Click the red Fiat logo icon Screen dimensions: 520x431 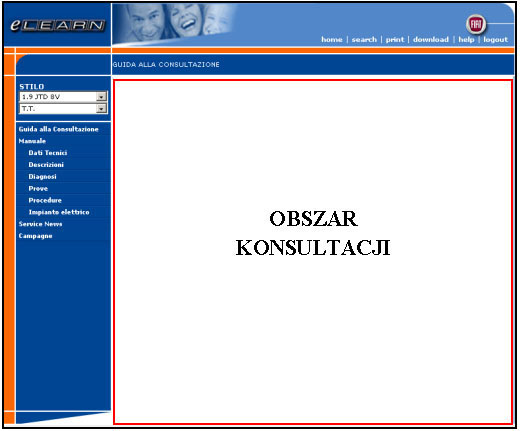(x=476, y=25)
